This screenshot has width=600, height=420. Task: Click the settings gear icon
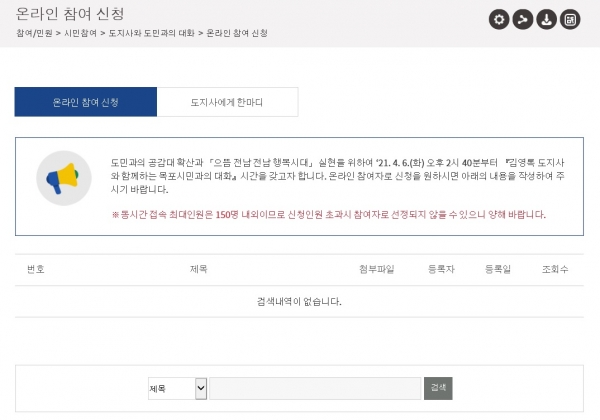497,19
